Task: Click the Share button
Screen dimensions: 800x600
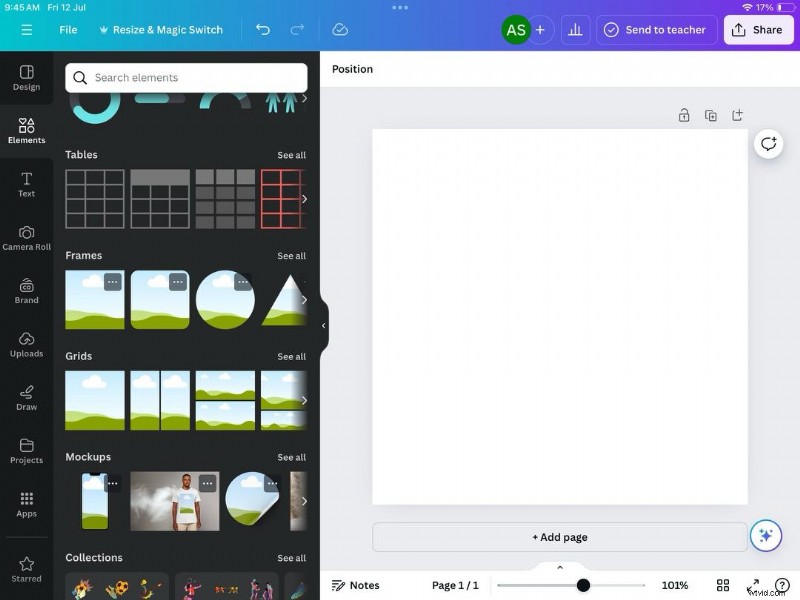Action: (758, 30)
